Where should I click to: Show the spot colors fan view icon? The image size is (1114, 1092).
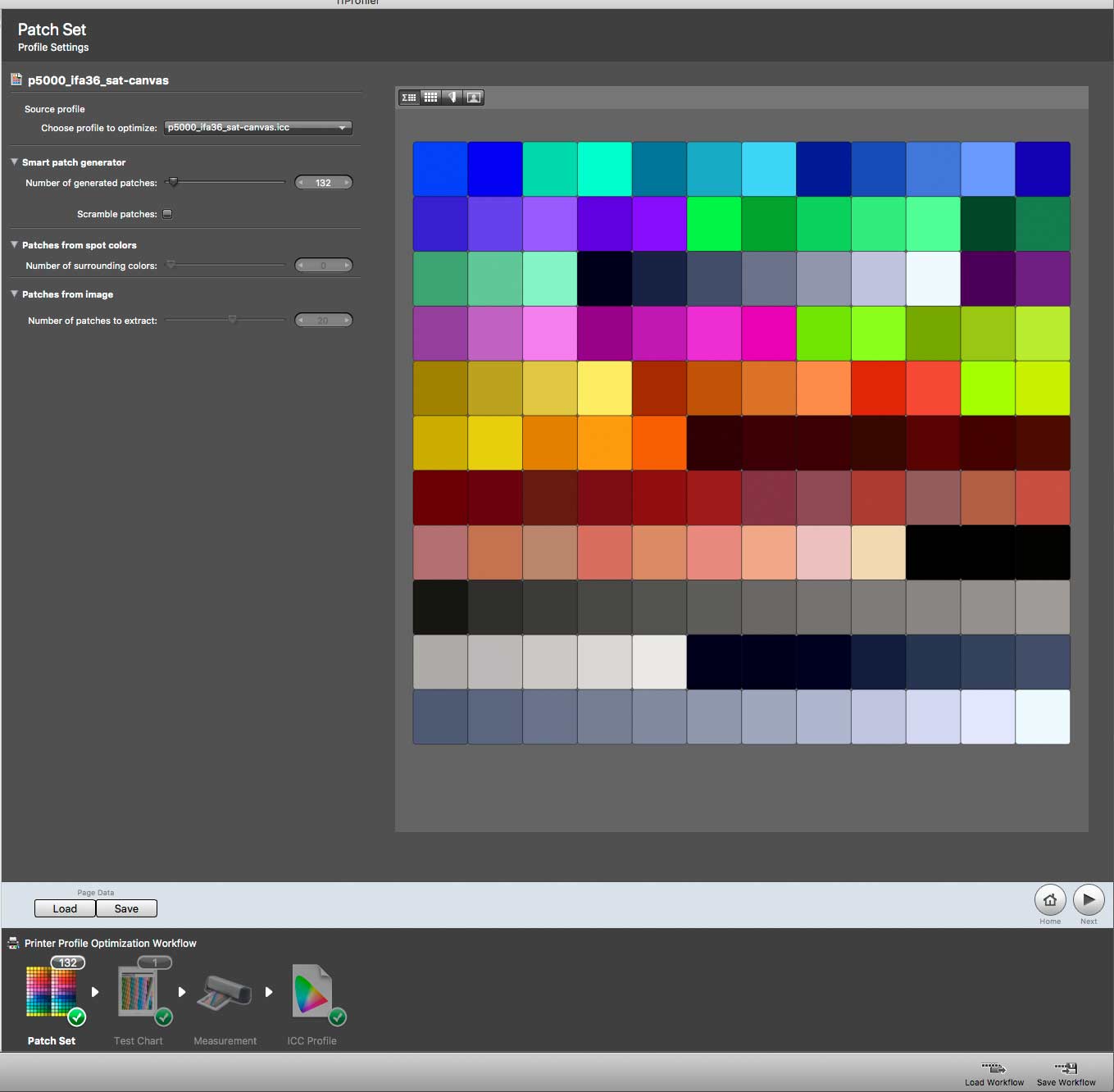pyautogui.click(x=452, y=98)
